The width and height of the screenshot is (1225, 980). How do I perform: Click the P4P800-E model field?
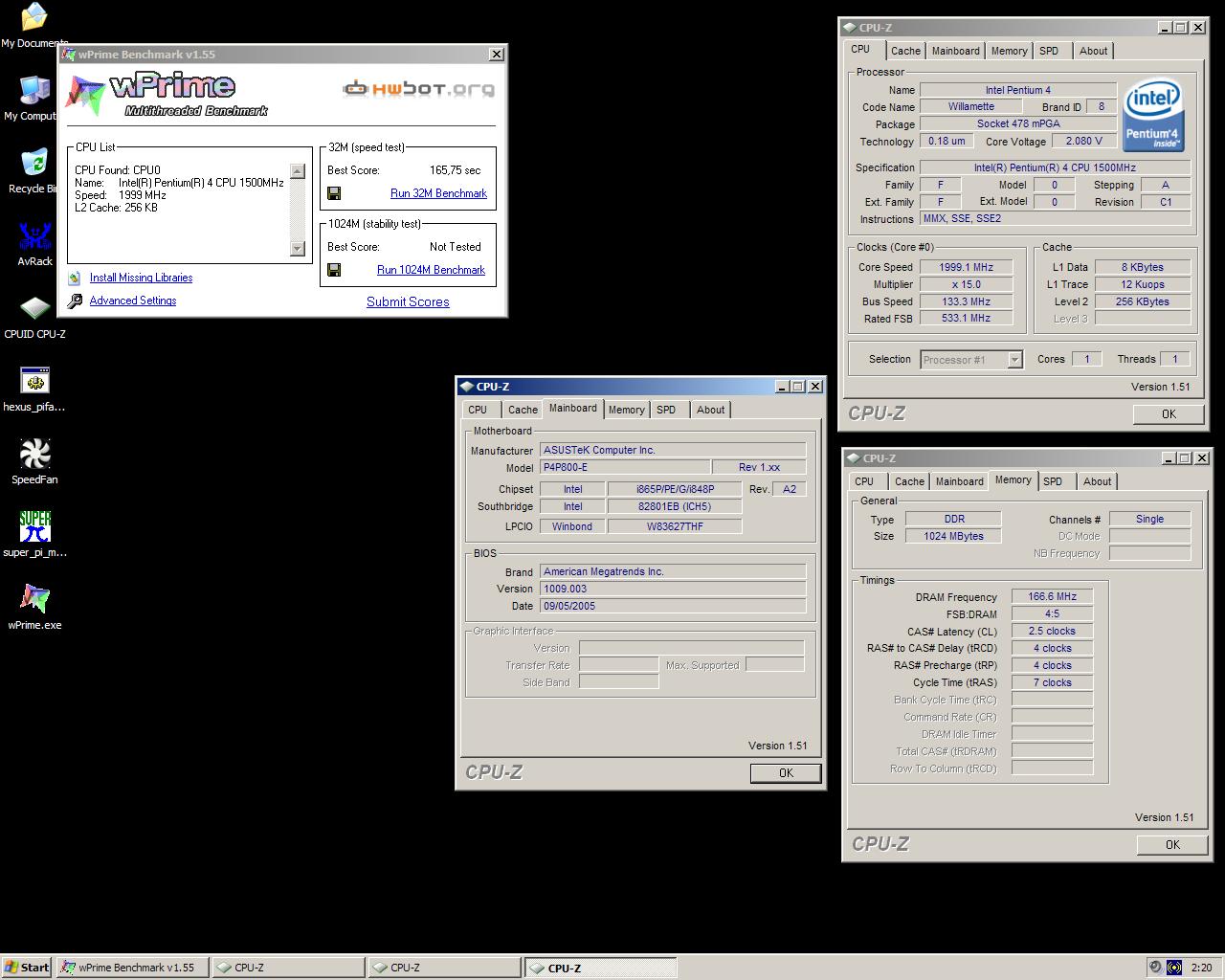pos(625,467)
